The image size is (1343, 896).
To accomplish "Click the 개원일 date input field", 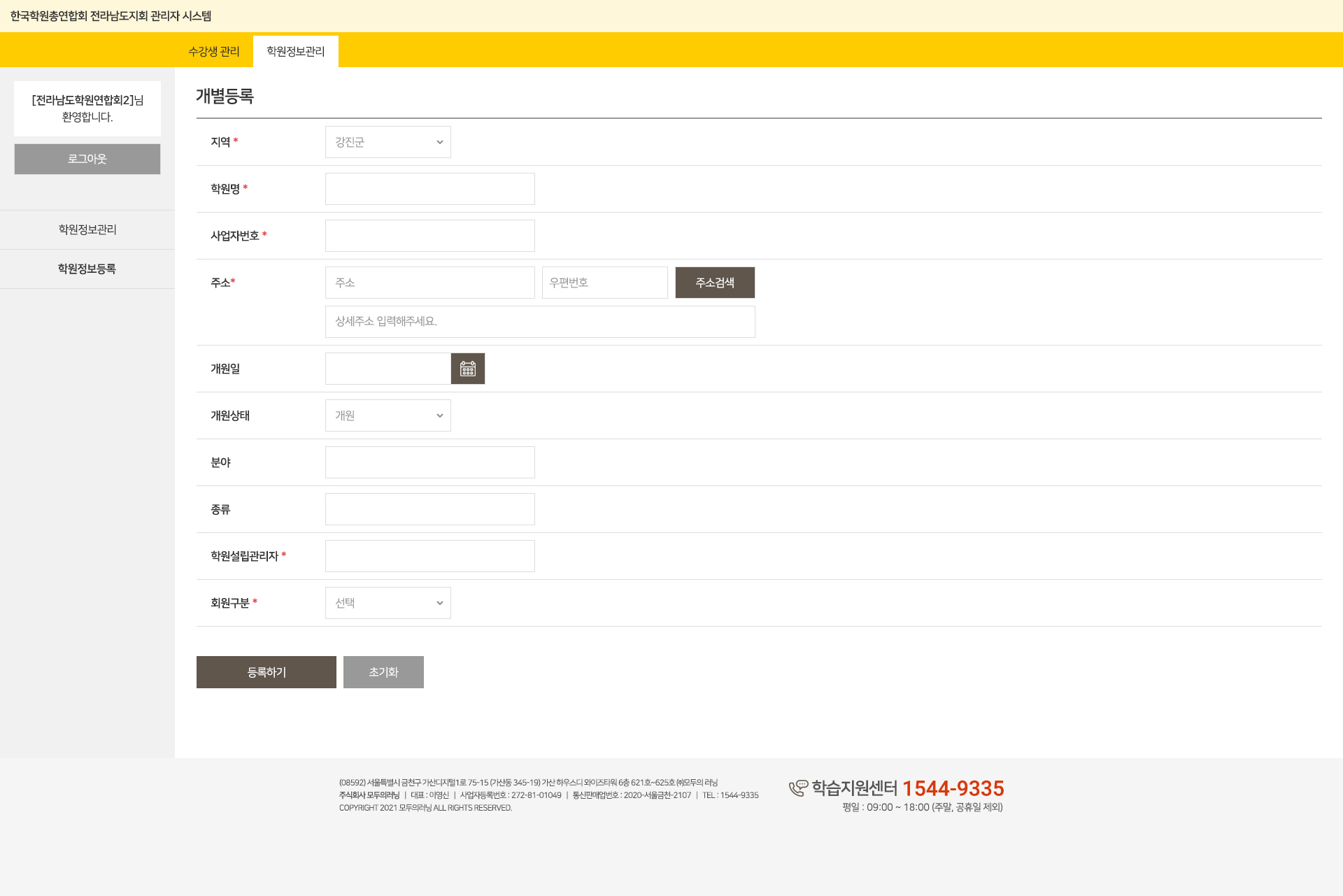I will pyautogui.click(x=388, y=369).
